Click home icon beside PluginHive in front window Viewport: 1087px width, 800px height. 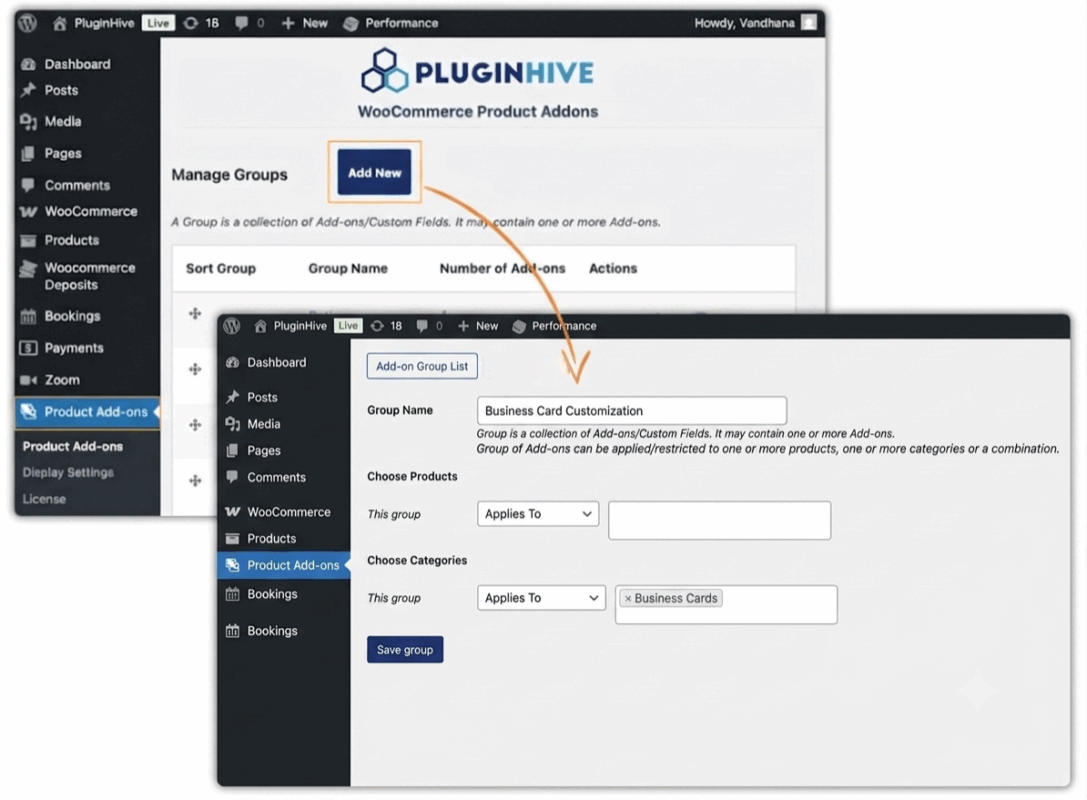tap(261, 327)
